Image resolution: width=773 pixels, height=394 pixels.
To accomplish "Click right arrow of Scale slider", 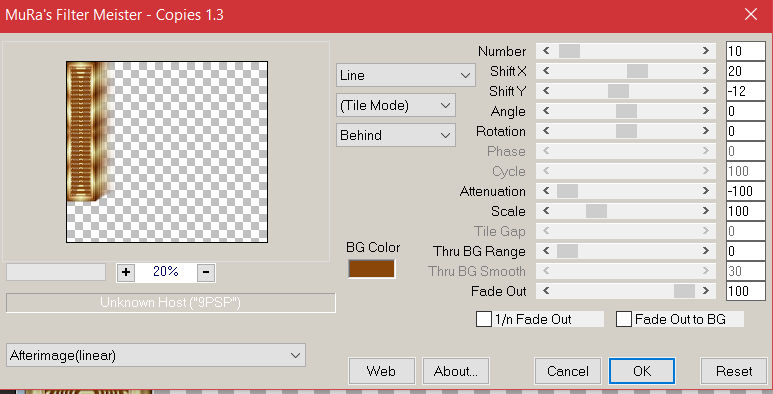I will pyautogui.click(x=705, y=211).
